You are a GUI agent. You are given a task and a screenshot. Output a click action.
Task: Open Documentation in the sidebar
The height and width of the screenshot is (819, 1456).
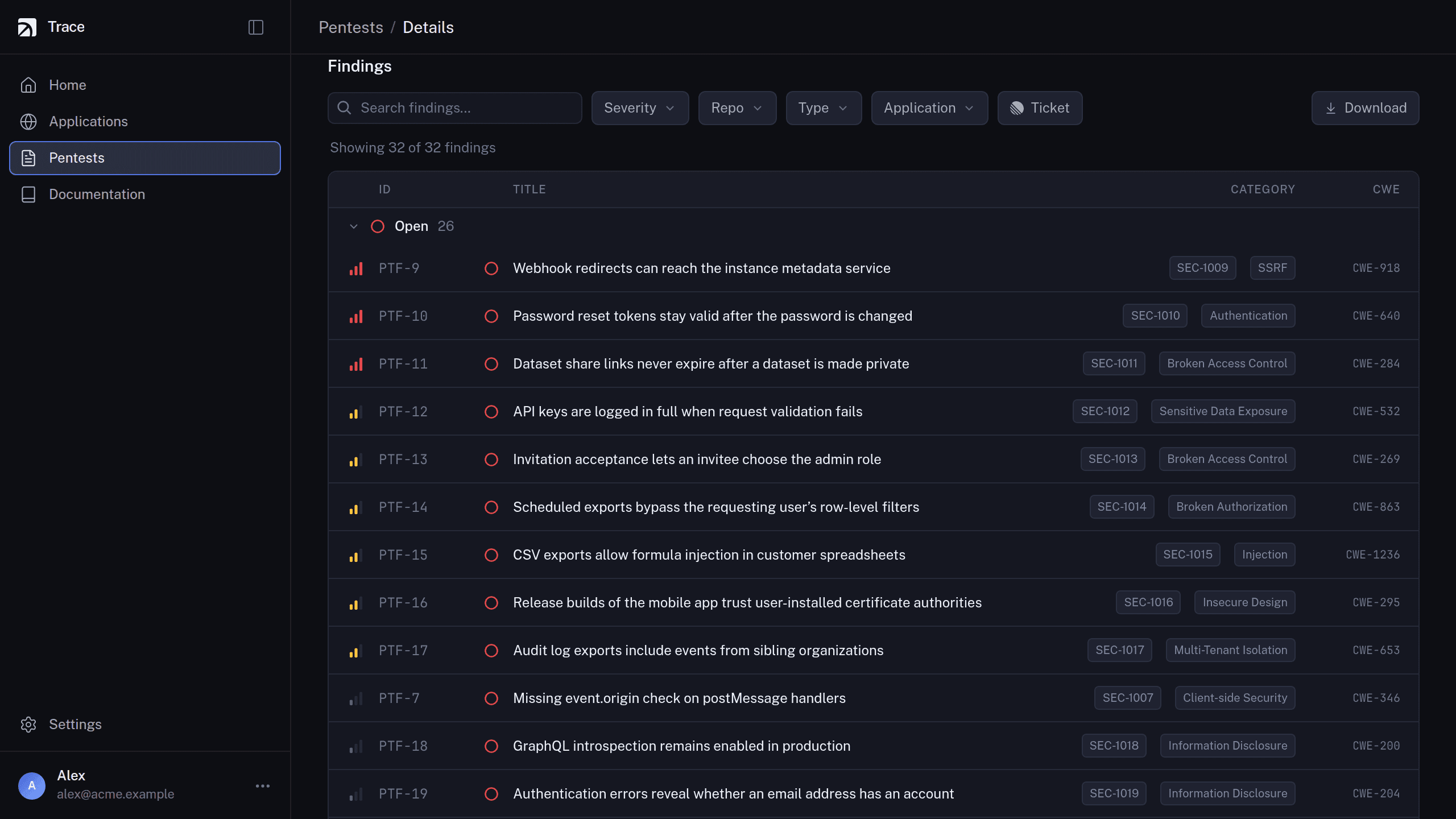pyautogui.click(x=145, y=194)
